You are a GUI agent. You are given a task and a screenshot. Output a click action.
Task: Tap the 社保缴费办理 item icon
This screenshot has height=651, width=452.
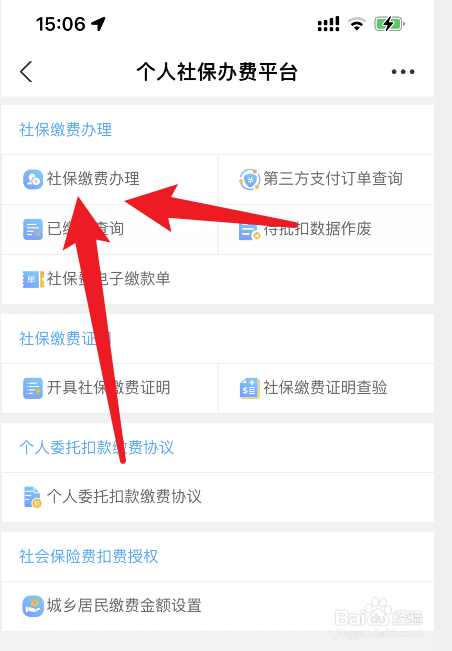(x=33, y=179)
